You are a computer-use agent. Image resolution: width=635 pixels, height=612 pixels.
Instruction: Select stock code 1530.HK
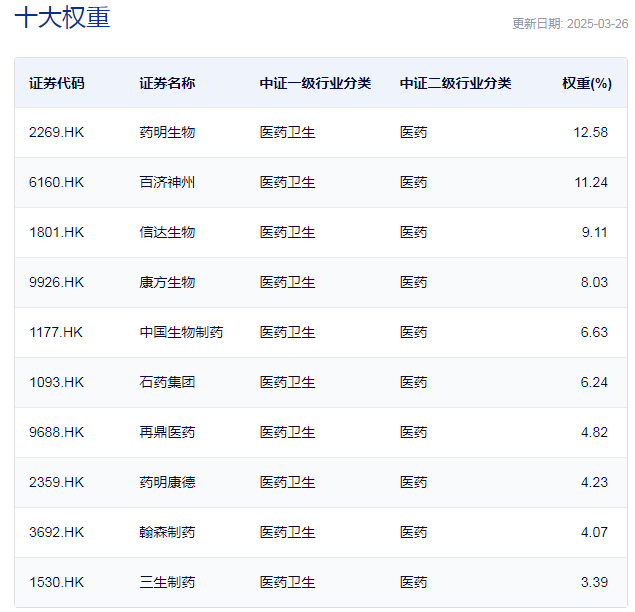(56, 582)
